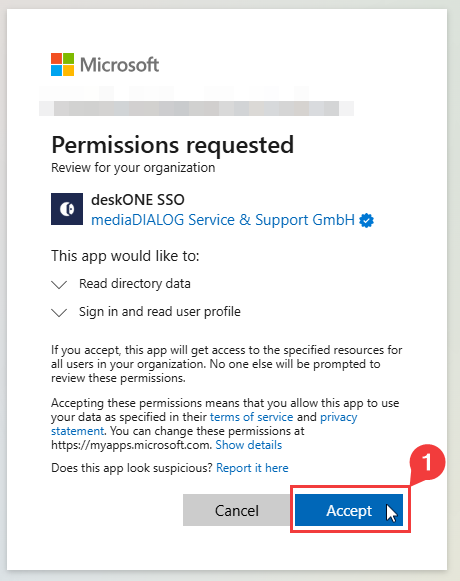Expand Sign in and read user profile
460x581 pixels.
59,312
